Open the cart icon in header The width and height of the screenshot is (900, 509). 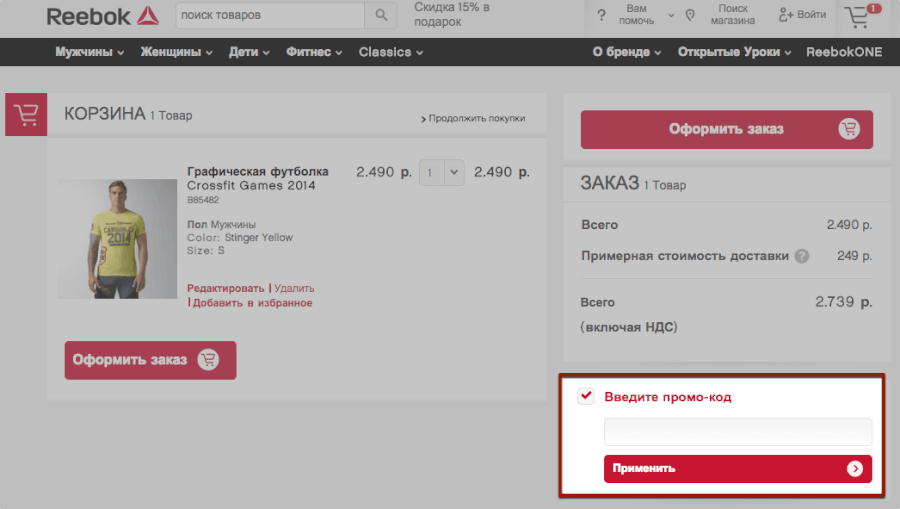(x=857, y=16)
